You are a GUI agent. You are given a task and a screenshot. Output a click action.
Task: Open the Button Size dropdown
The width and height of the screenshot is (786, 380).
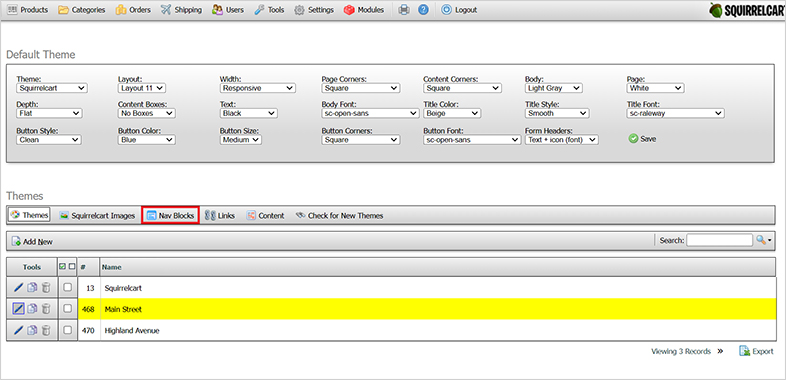pyautogui.click(x=241, y=140)
